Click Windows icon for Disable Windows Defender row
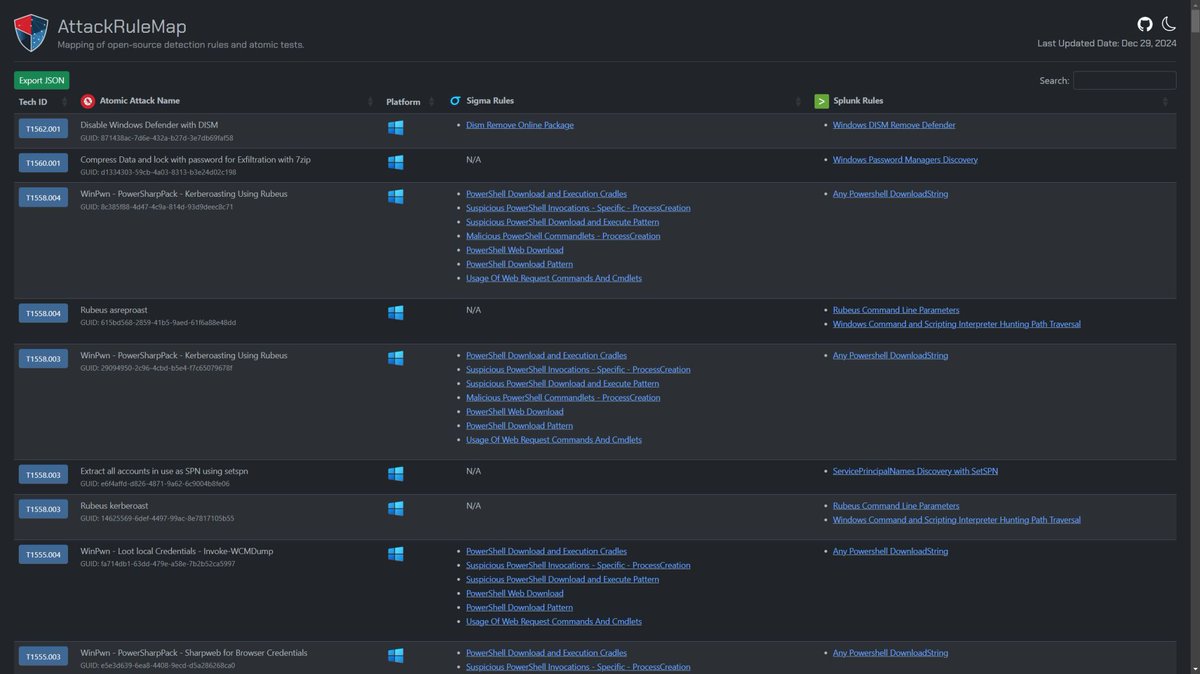 click(396, 128)
